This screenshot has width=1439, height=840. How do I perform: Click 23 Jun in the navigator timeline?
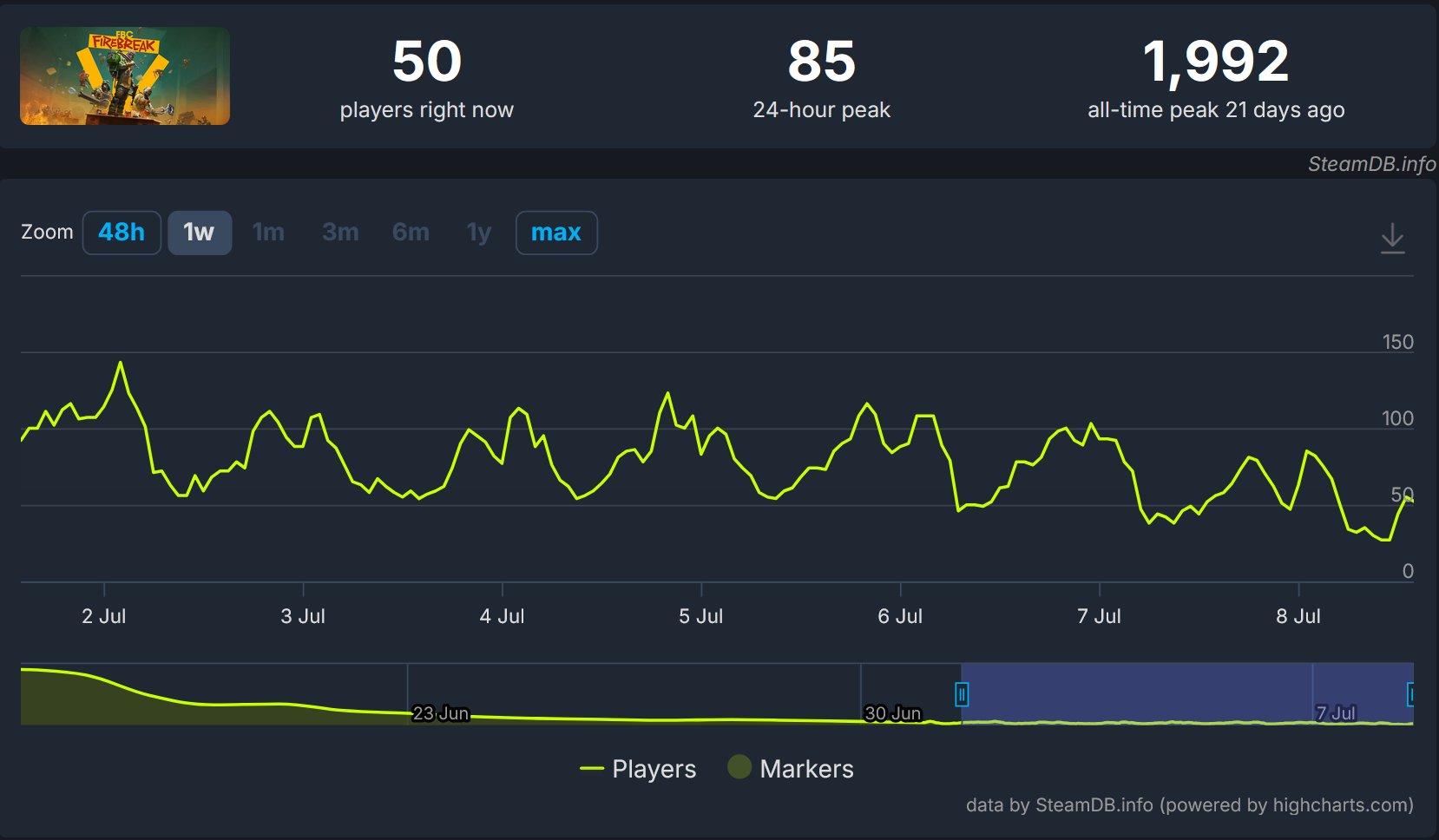[x=440, y=713]
